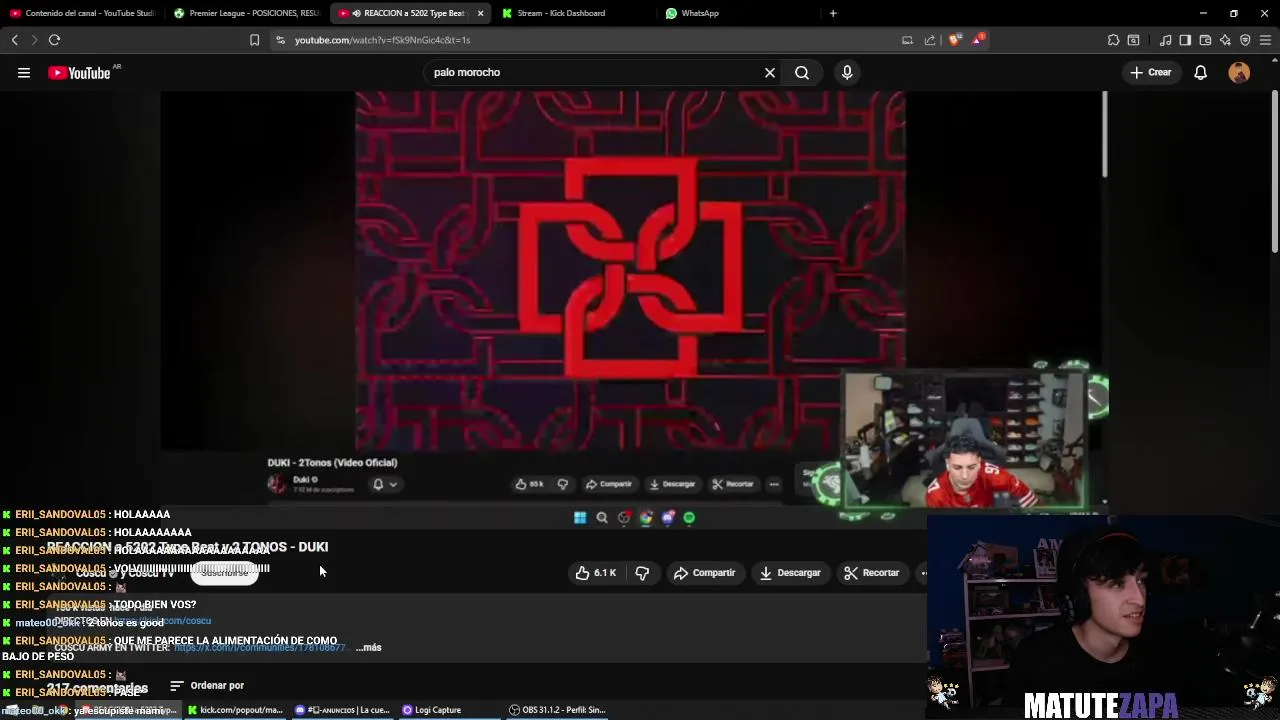Screen dimensions: 1280x720
Task: Like the video with 6.1 K likes
Action: [x=595, y=573]
